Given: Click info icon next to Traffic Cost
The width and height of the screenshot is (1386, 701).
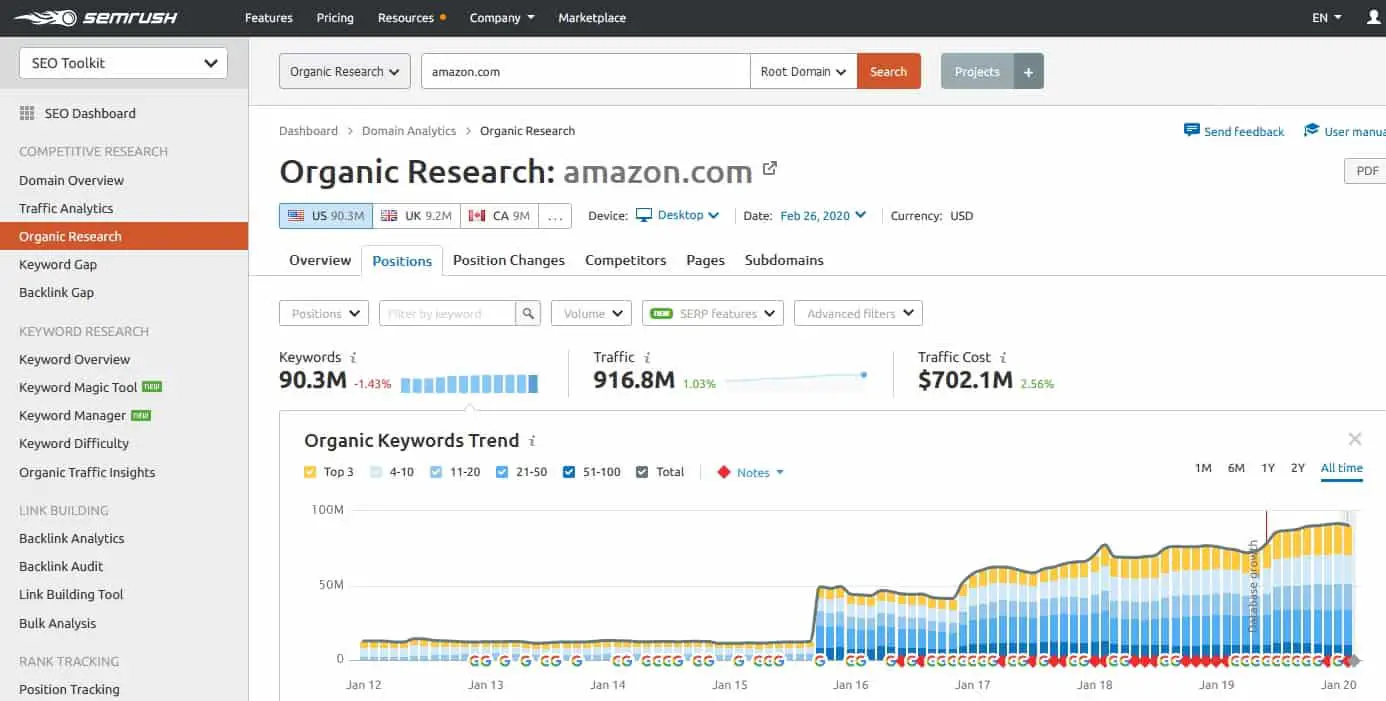Looking at the screenshot, I should click(x=1003, y=358).
